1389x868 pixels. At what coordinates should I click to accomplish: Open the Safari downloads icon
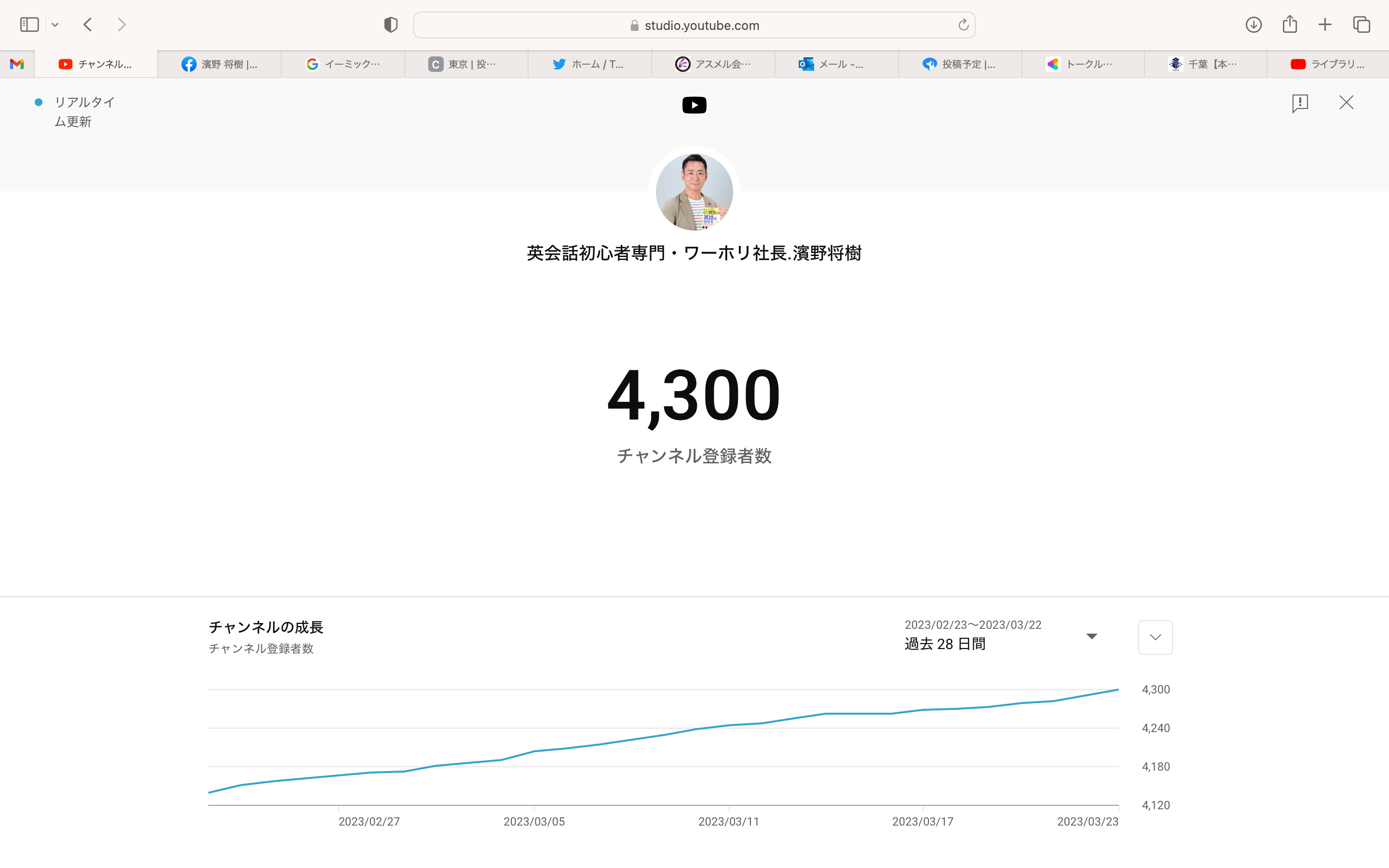point(1253,25)
